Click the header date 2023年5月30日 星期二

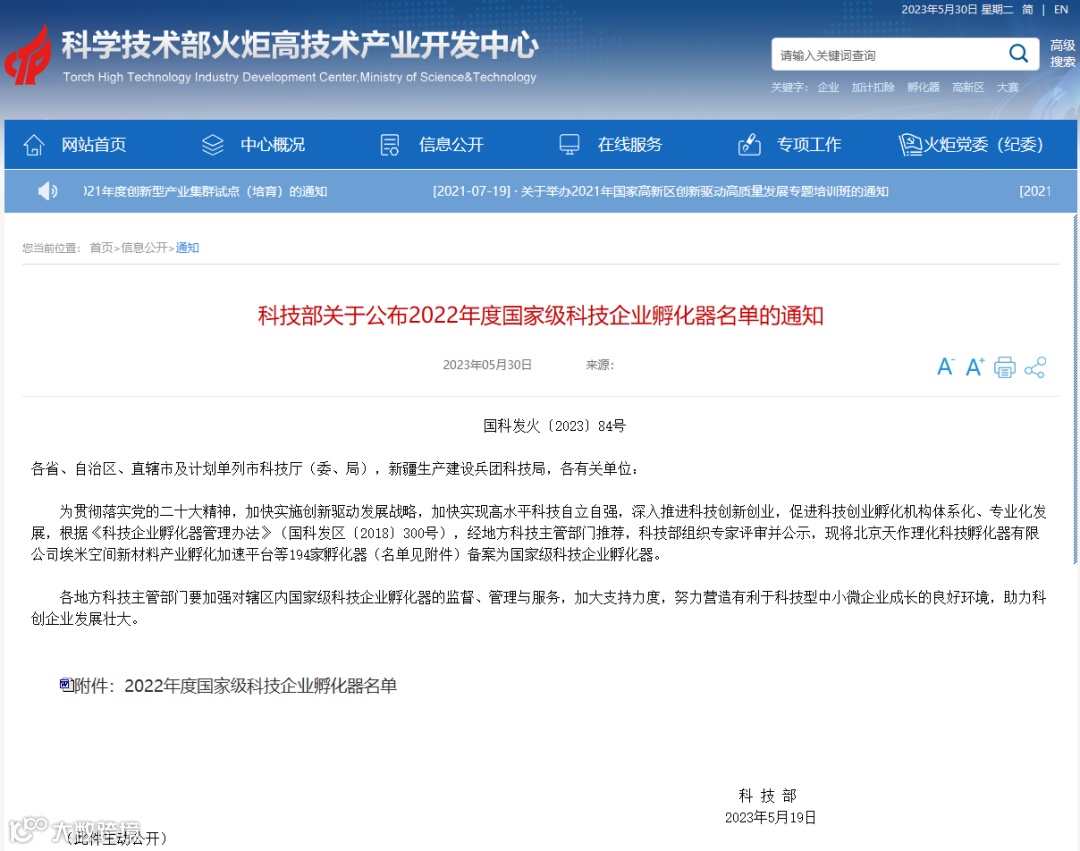[957, 10]
